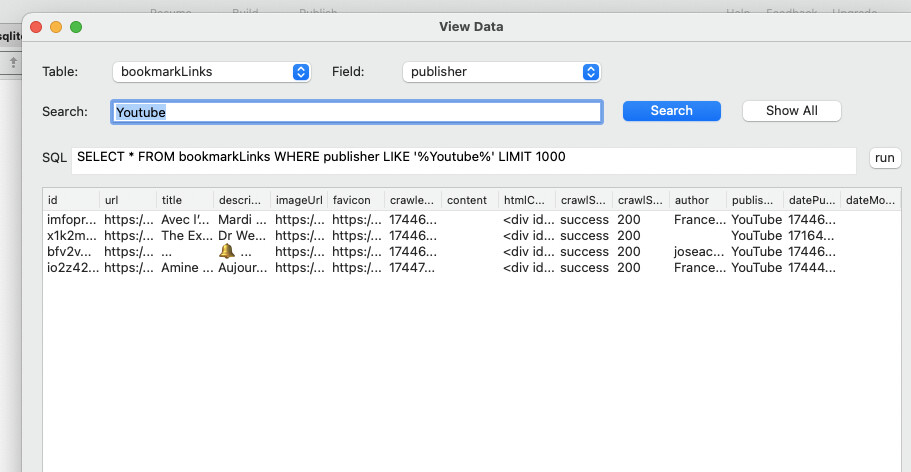
Task: Click the content column header
Action: pyautogui.click(x=469, y=200)
